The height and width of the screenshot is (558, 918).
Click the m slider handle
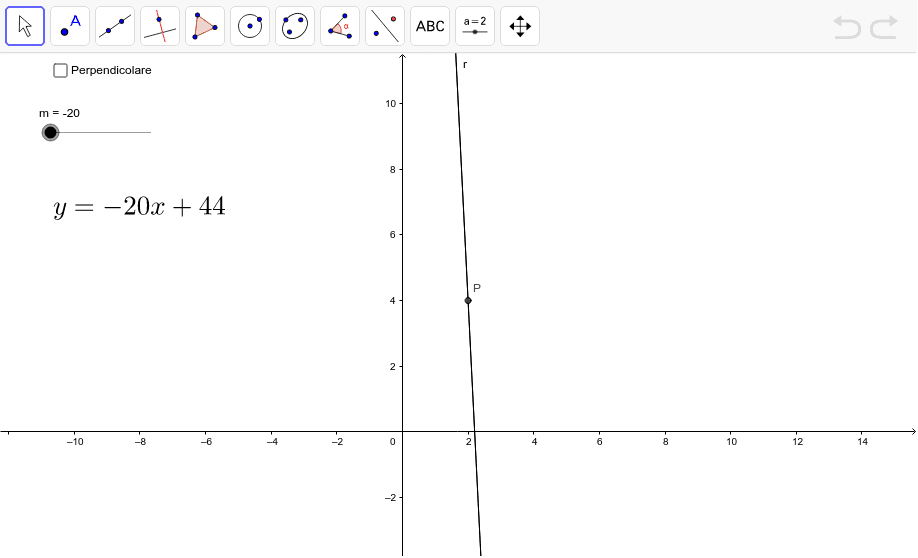point(50,133)
